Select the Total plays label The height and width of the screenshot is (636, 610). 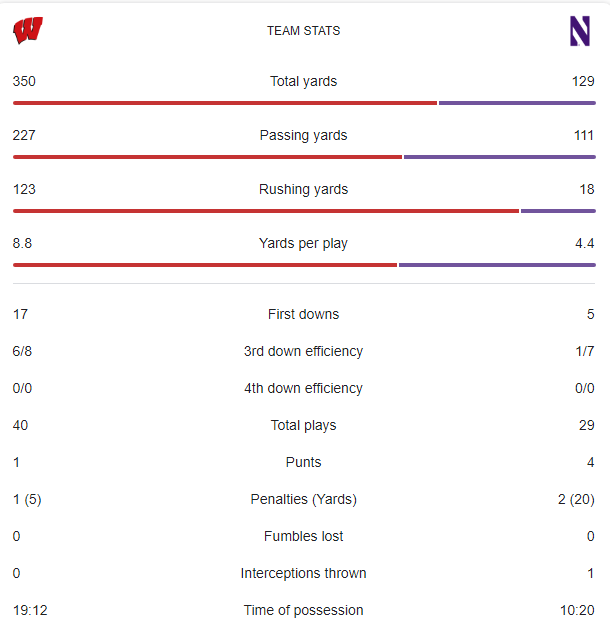303,425
